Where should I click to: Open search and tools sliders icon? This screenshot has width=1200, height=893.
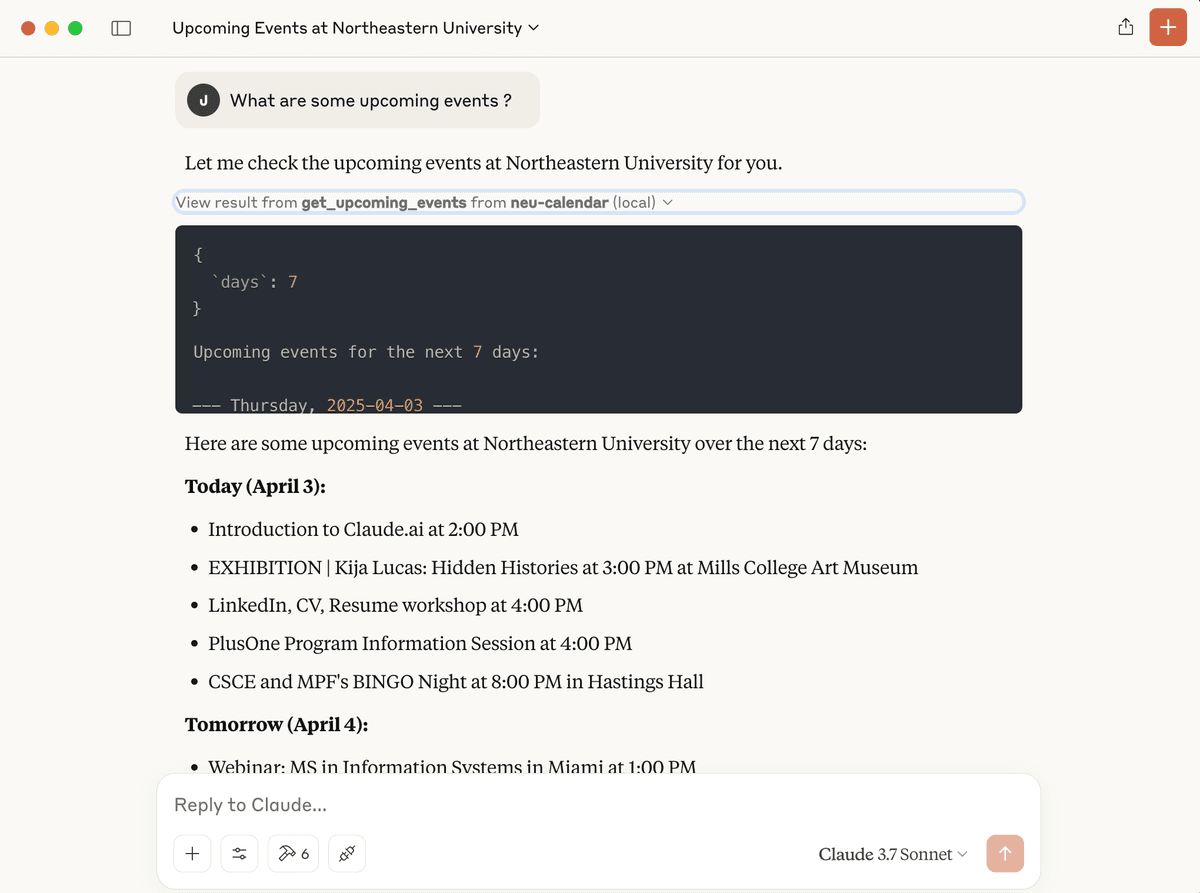coord(240,854)
